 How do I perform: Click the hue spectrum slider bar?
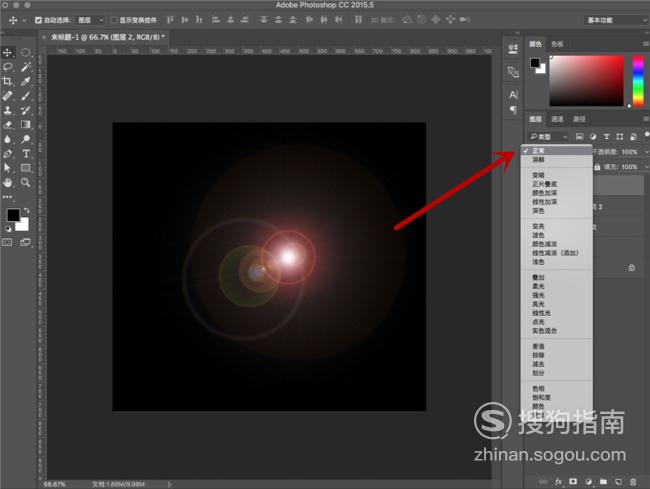coord(638,81)
